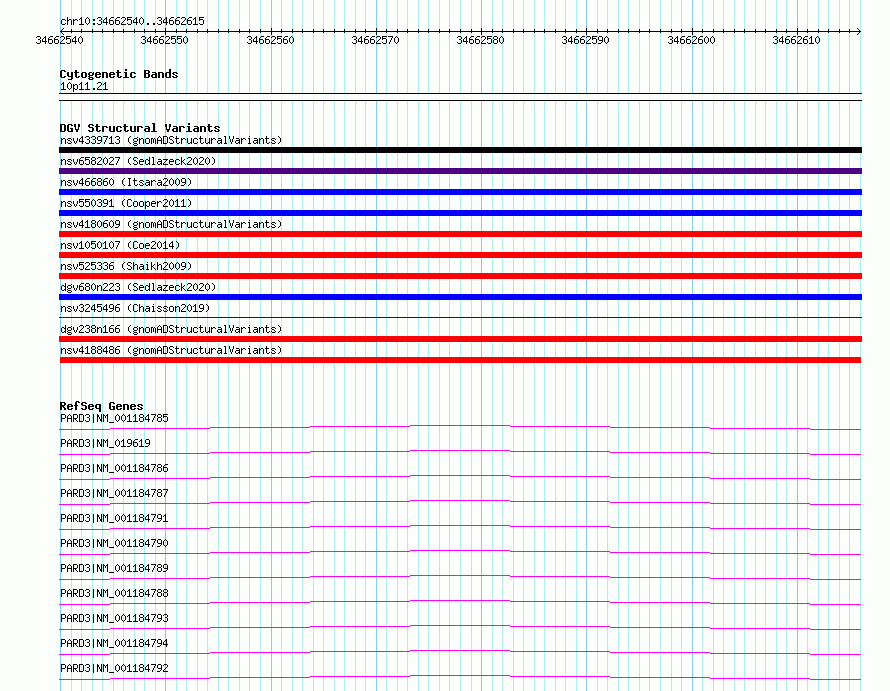Open variant nsv525336 (Shaikh2009)

pyautogui.click(x=126, y=266)
